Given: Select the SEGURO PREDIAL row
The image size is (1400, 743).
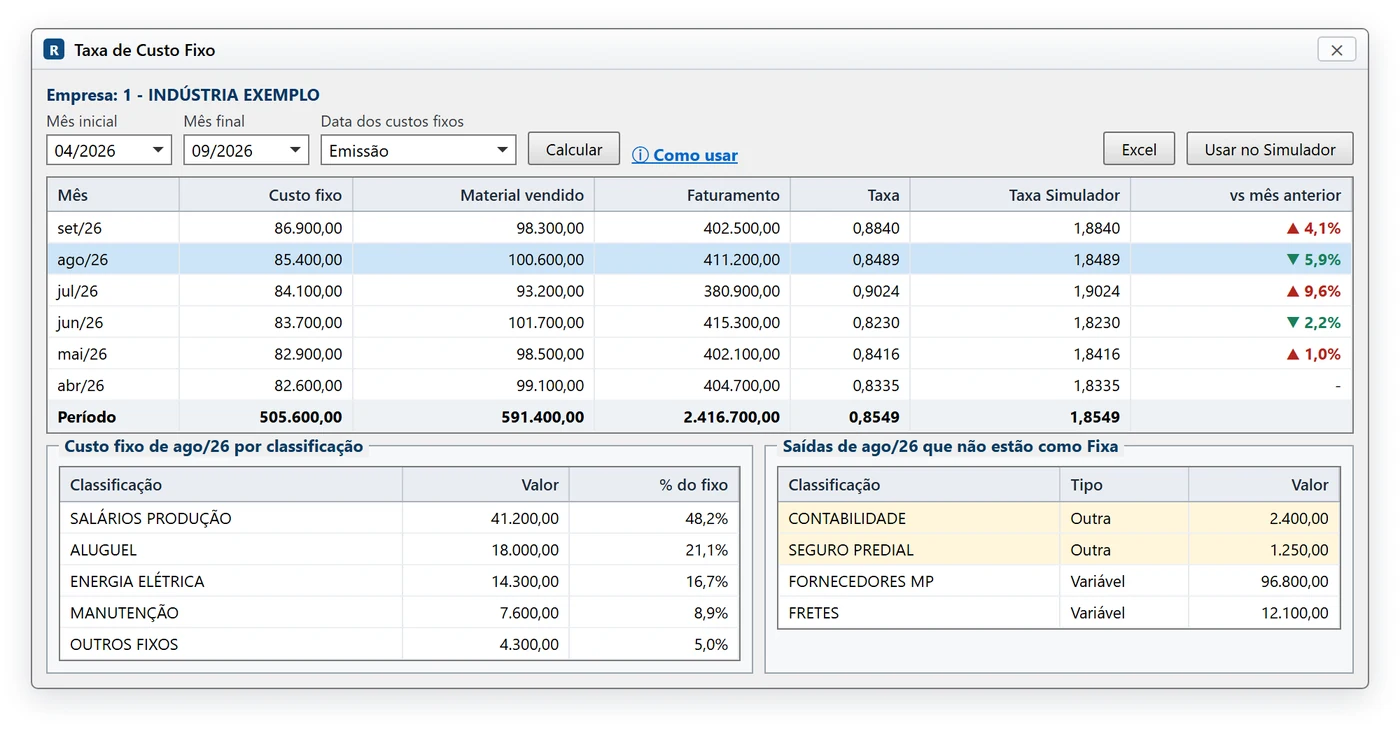Looking at the screenshot, I should point(1059,550).
